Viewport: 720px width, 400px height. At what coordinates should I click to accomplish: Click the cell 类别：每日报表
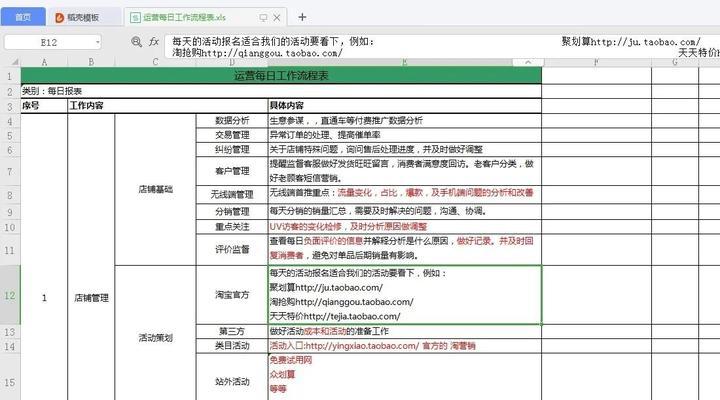tap(281, 91)
